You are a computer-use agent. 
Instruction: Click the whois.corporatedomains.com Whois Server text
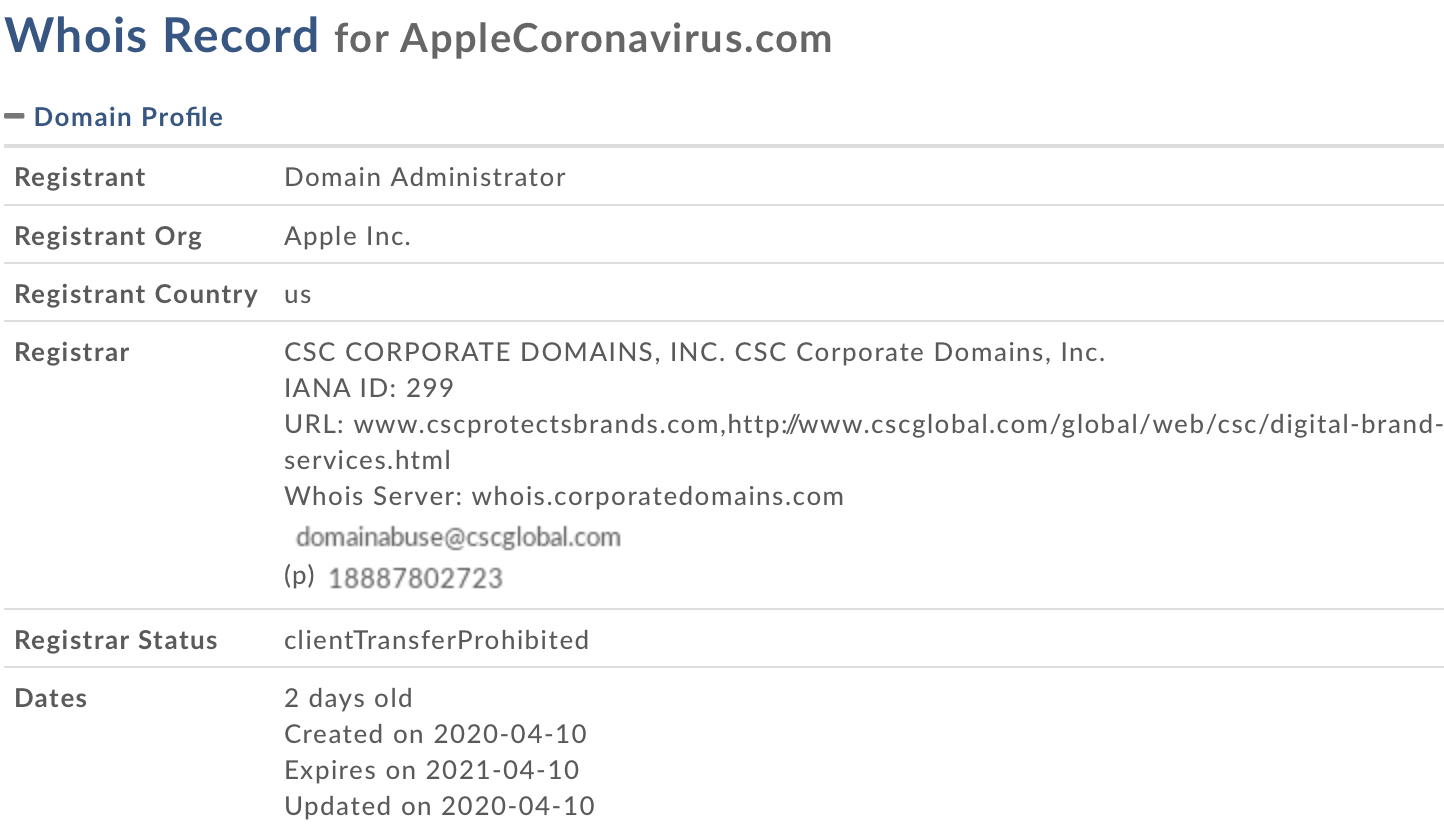pyautogui.click(x=657, y=496)
